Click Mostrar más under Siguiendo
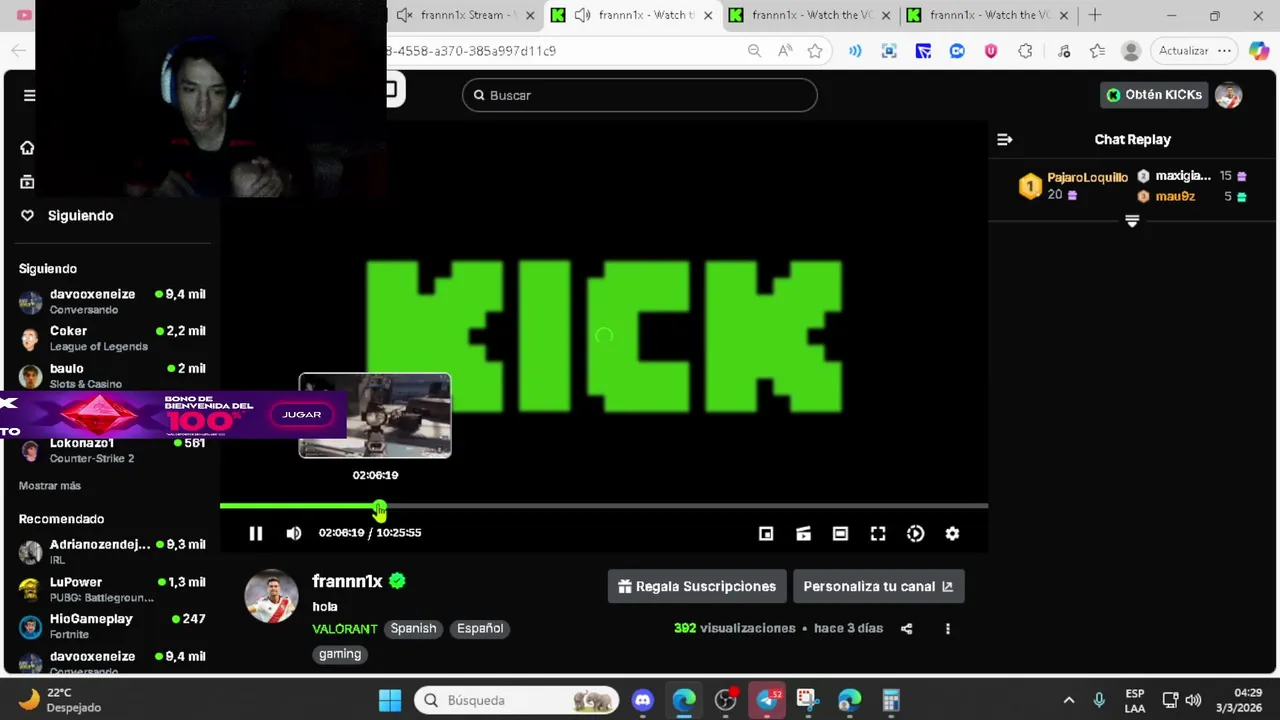The image size is (1280, 720). [50, 486]
